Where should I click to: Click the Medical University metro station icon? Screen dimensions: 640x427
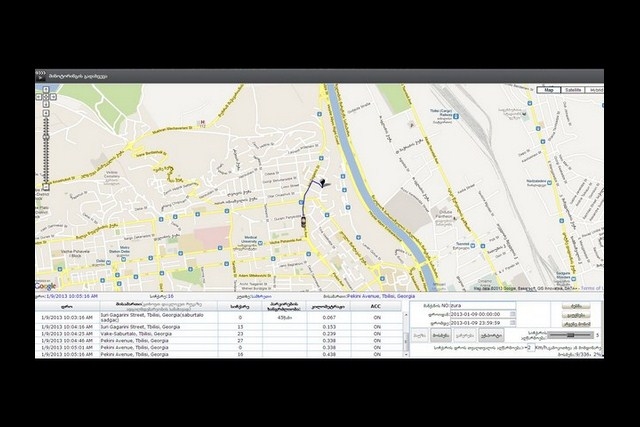pyautogui.click(x=260, y=242)
